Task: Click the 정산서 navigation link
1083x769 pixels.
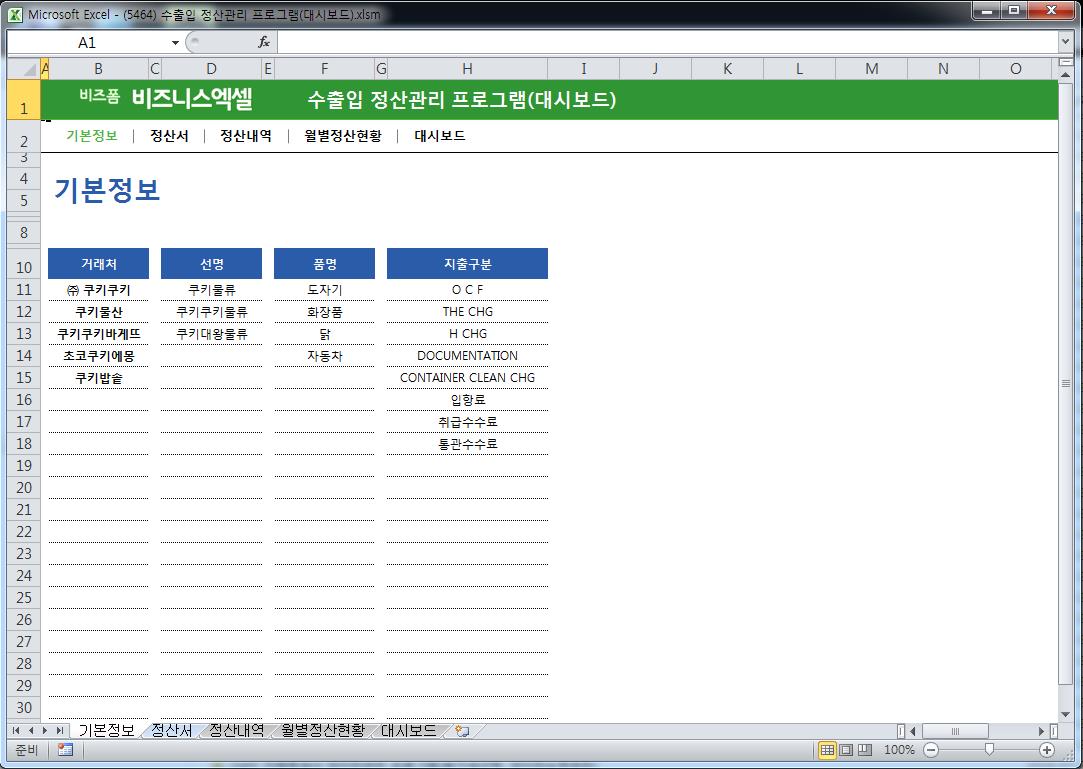Action: [169, 136]
